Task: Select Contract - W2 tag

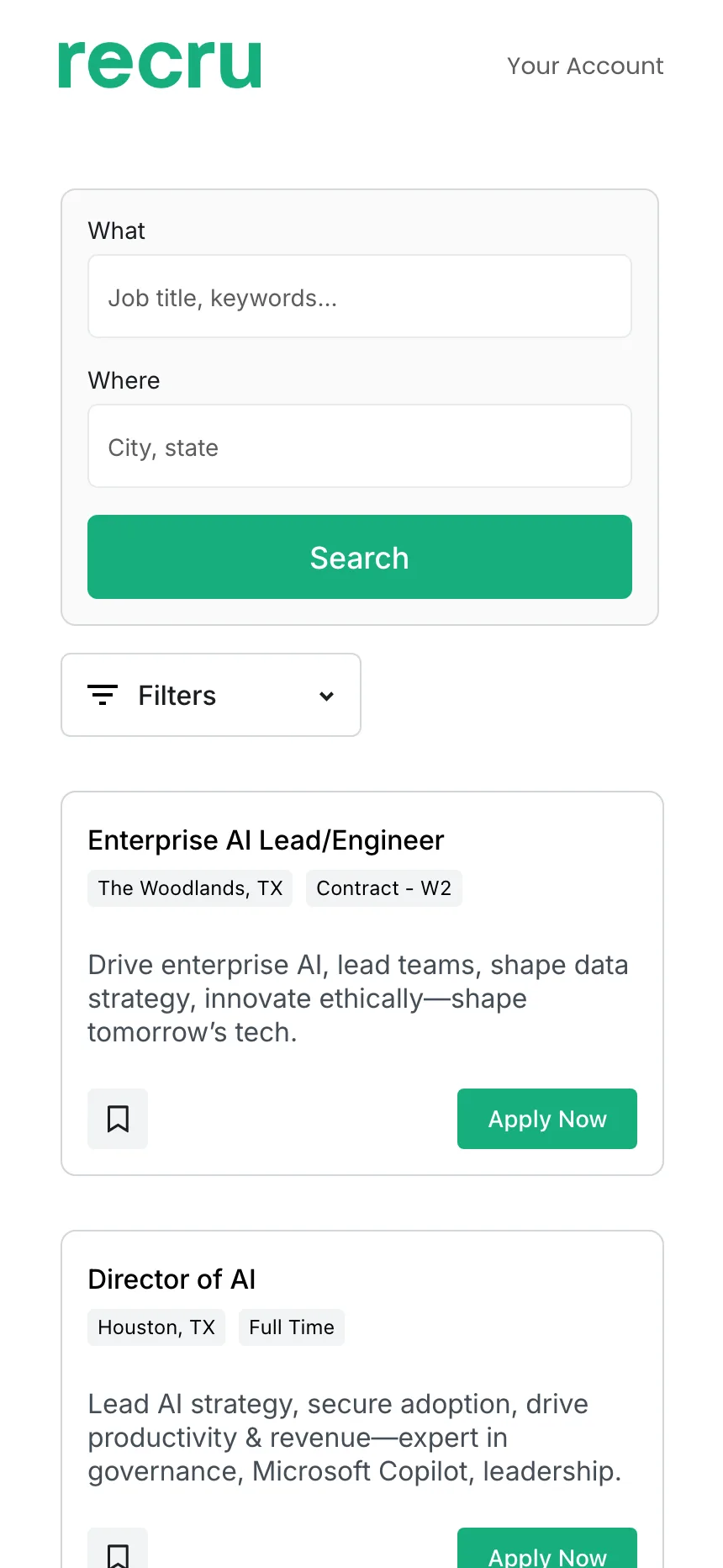Action: tap(384, 888)
